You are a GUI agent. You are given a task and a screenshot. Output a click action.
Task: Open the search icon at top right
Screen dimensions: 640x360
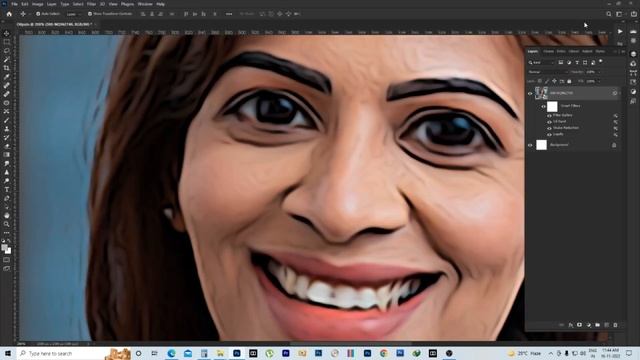609,14
